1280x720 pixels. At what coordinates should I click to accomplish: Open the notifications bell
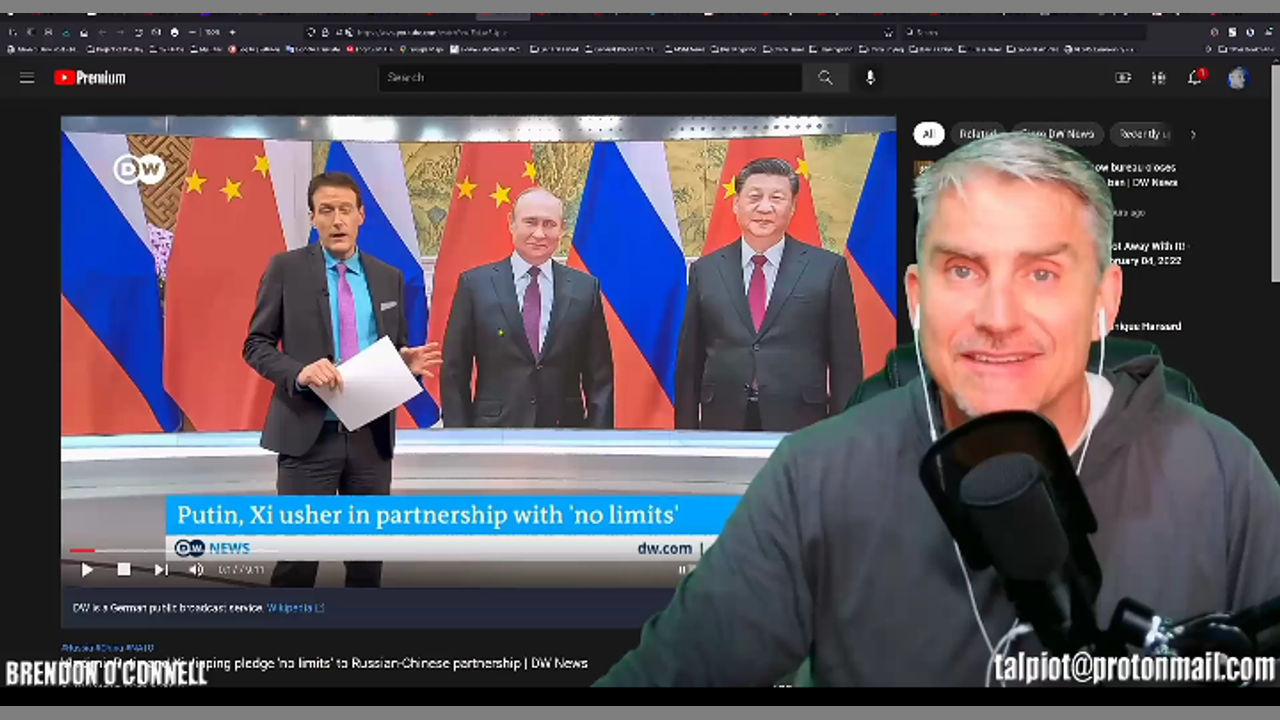coord(1194,78)
